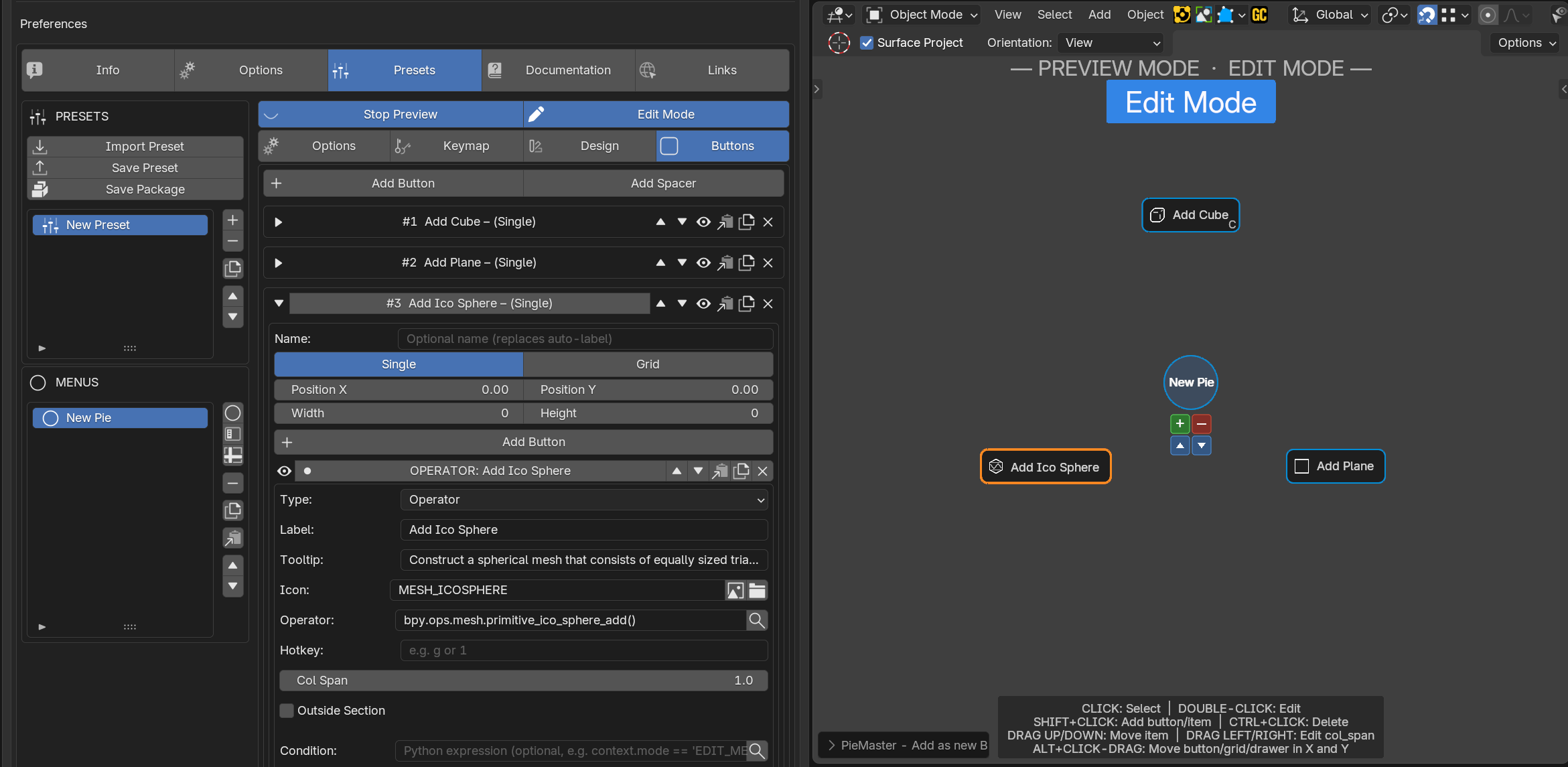
Task: Move #2 Add Plane button up
Action: pos(661,263)
